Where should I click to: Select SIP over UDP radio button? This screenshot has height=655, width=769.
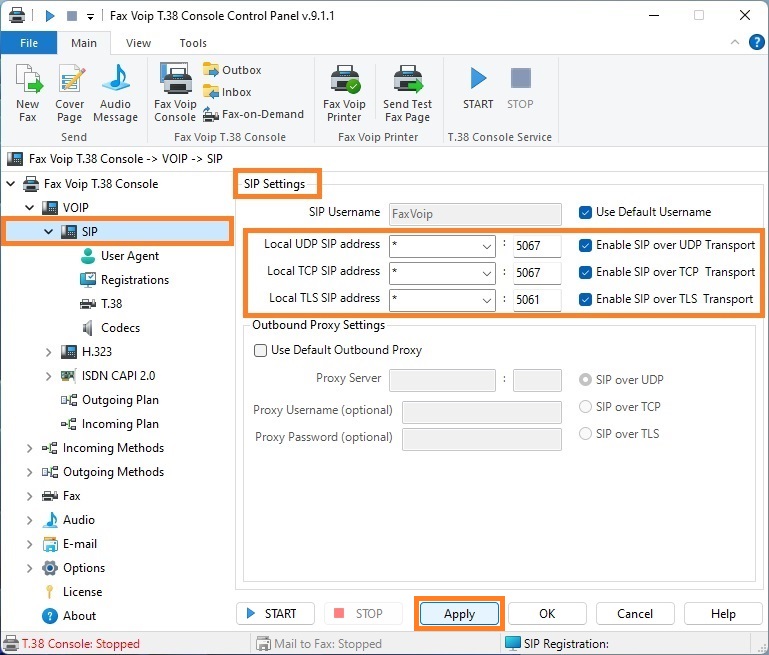[x=585, y=380]
